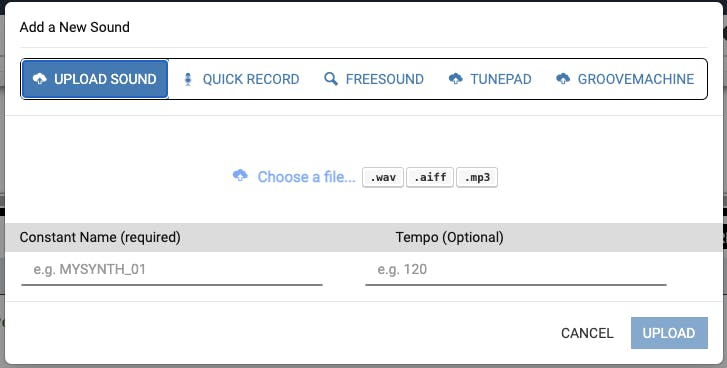Click the microphone icon for Quick Record
Screen dimensions: 727x368
coord(188,79)
